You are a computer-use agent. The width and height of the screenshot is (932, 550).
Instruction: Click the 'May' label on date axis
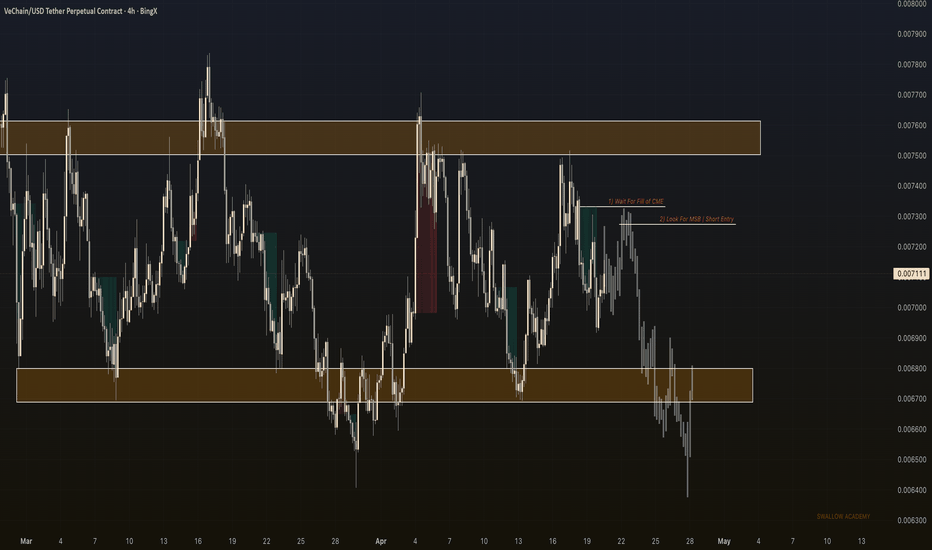click(x=723, y=540)
